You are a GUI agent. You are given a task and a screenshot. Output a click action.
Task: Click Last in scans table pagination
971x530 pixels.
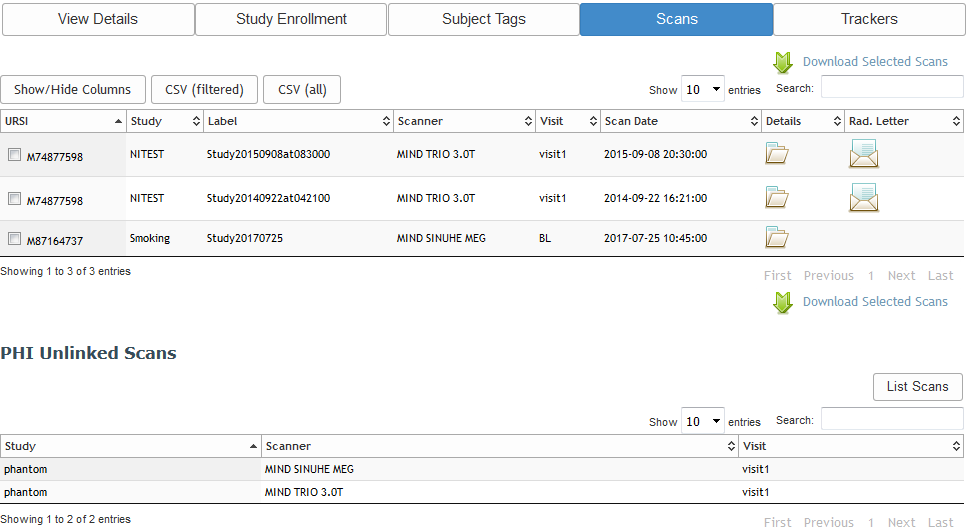940,276
